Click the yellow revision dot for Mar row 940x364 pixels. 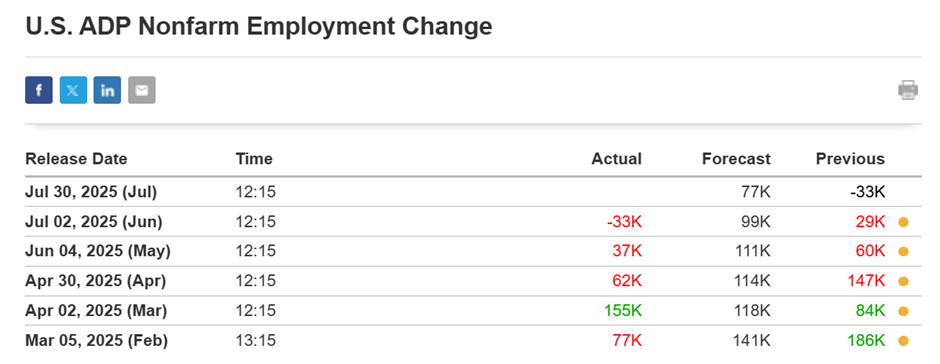903,311
